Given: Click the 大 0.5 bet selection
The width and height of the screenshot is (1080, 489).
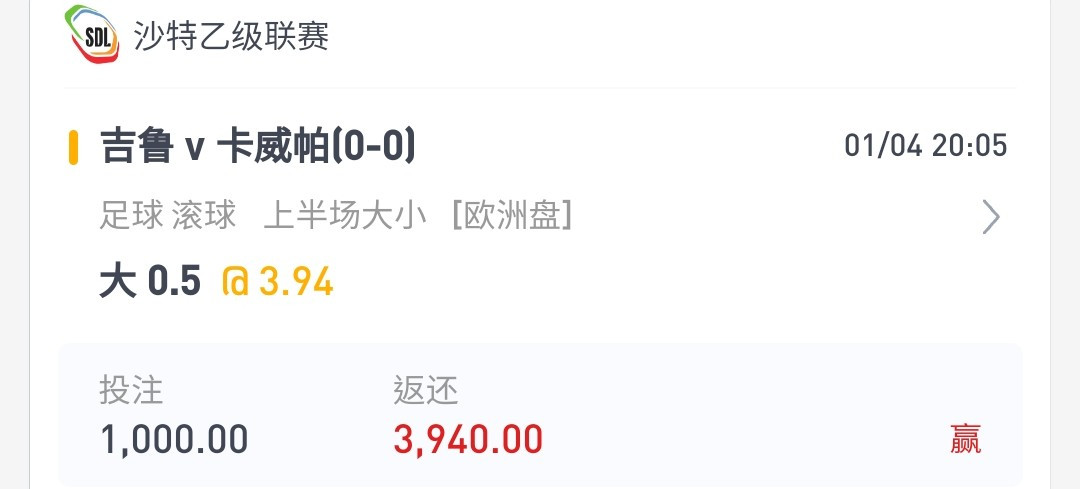Looking at the screenshot, I should click(x=150, y=282).
